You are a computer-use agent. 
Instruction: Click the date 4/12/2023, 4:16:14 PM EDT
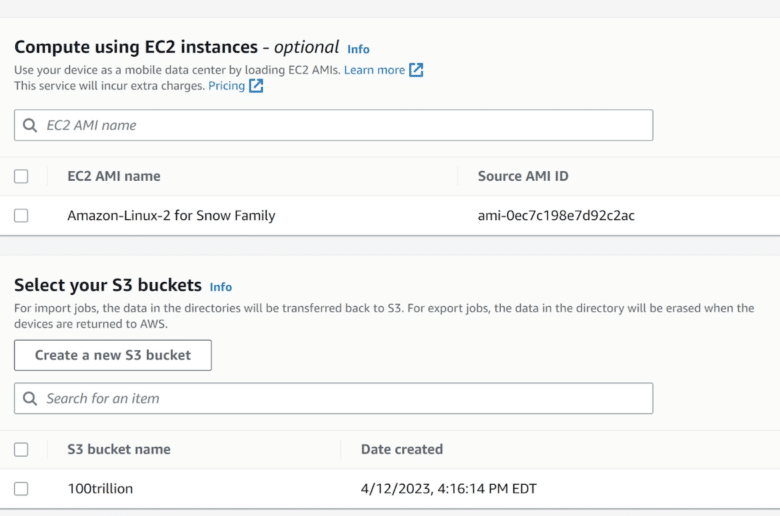[x=449, y=489]
